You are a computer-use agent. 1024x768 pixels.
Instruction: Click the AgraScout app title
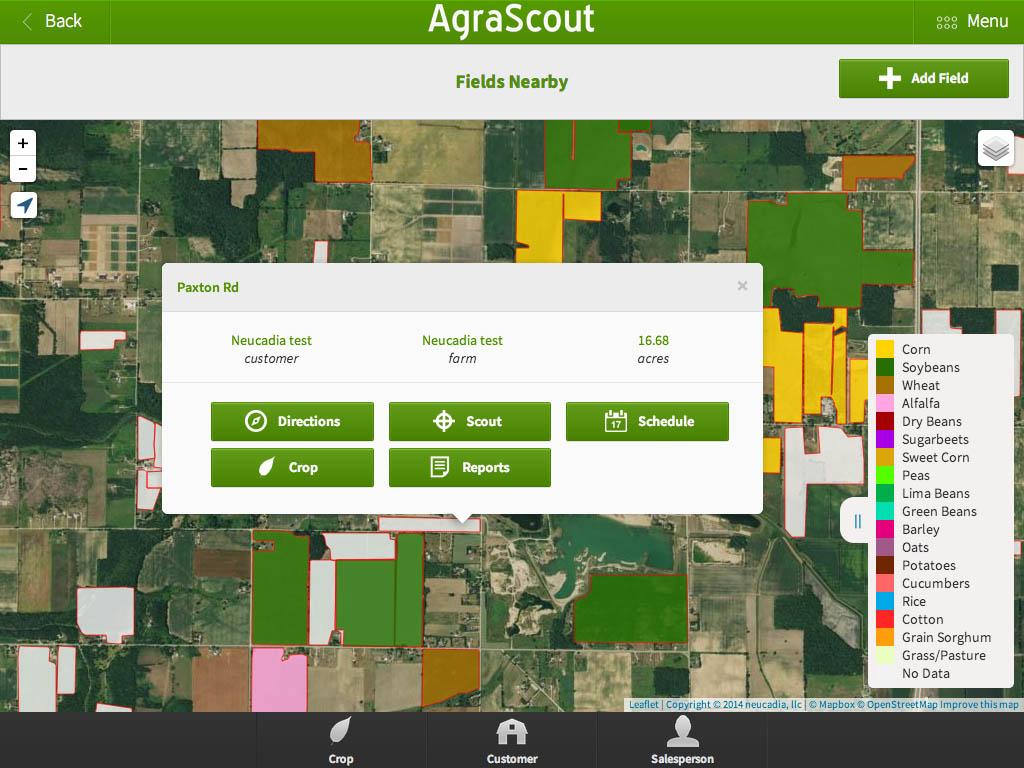[511, 19]
